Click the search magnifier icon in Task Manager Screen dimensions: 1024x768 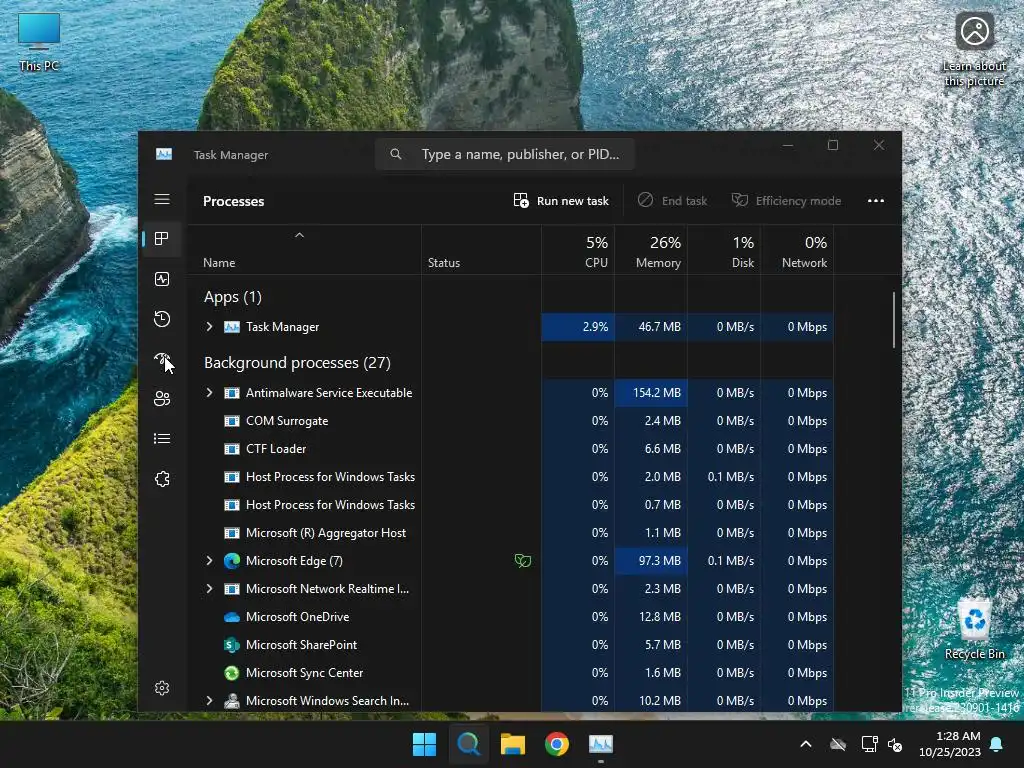point(396,154)
